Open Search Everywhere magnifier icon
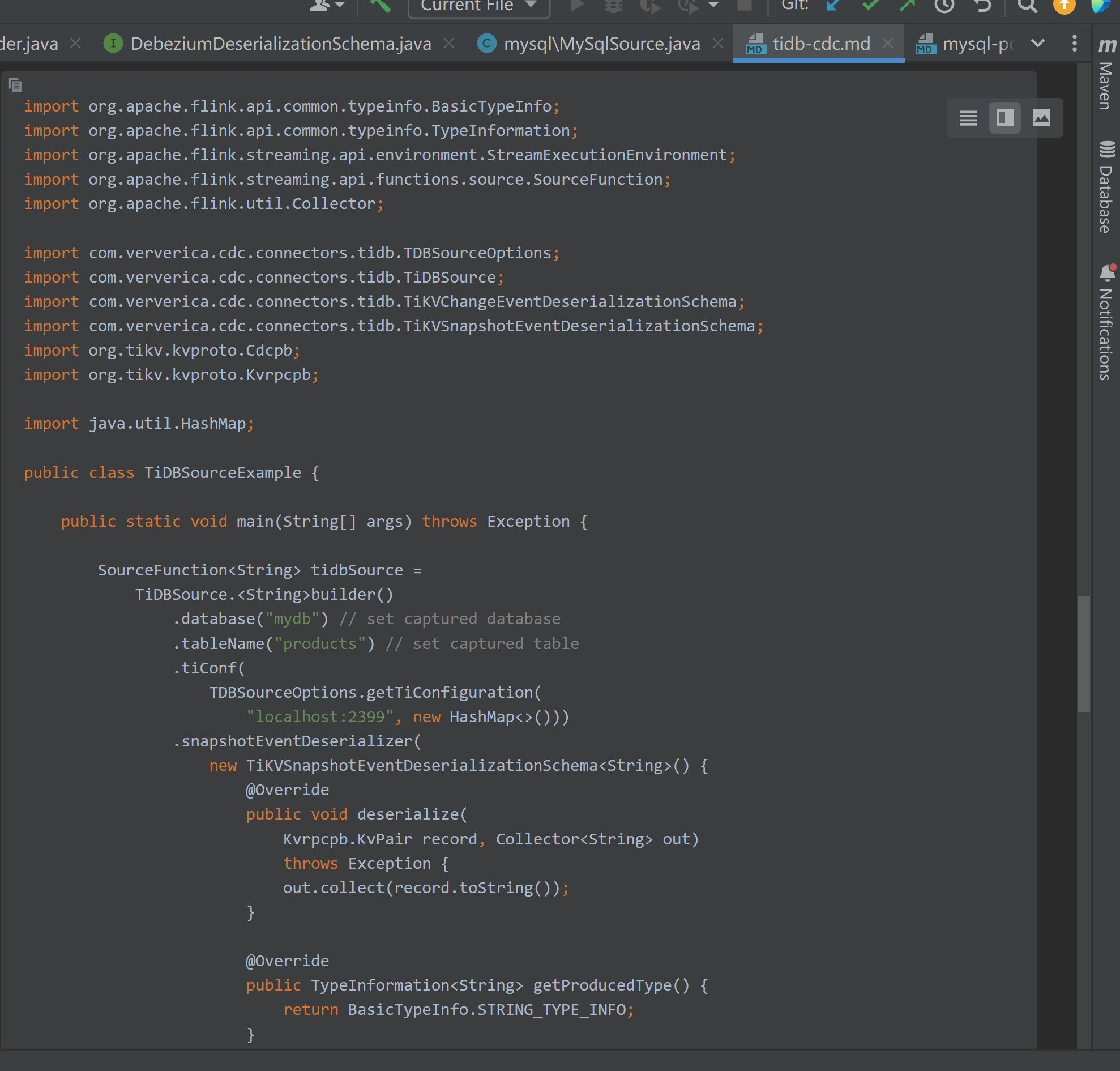This screenshot has width=1120, height=1071. pyautogui.click(x=1027, y=5)
